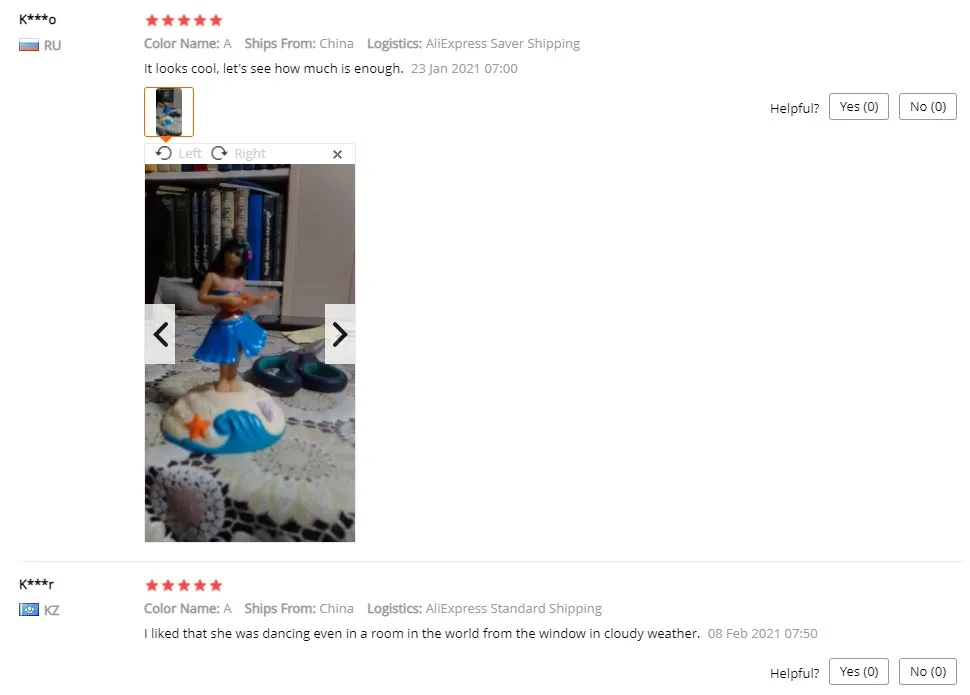The height and width of the screenshot is (695, 970).
Task: Vote No on K***r's review helpfulness
Action: pyautogui.click(x=927, y=671)
